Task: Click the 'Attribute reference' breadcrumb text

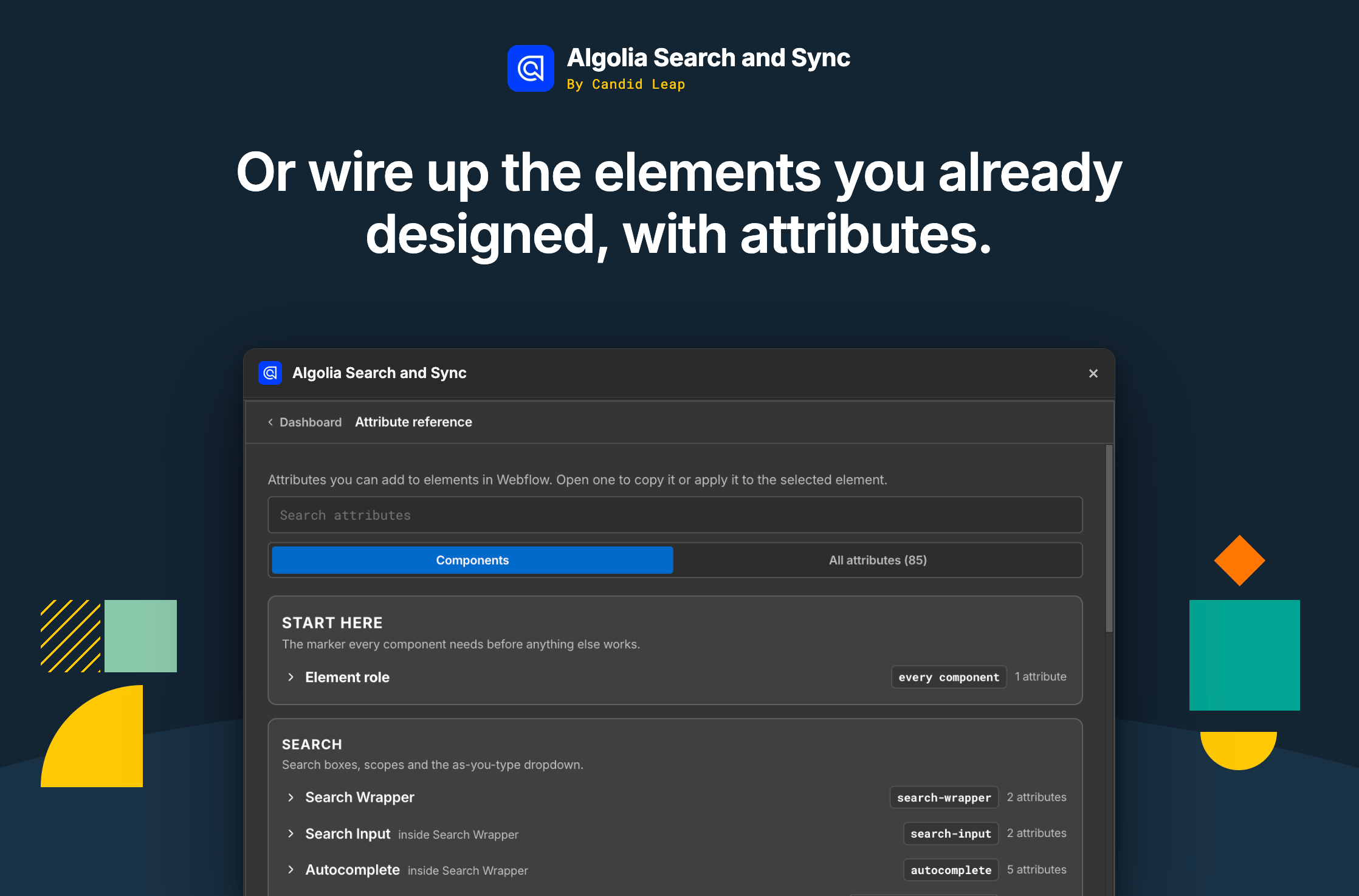Action: (x=413, y=422)
